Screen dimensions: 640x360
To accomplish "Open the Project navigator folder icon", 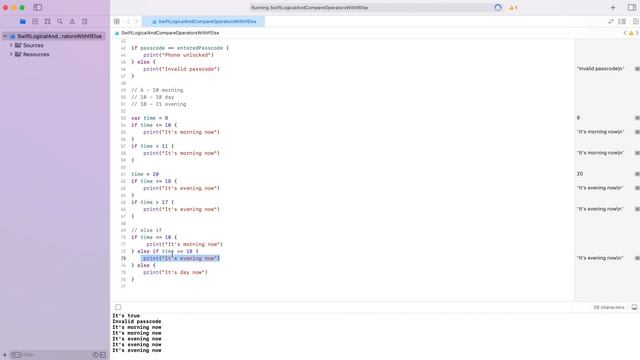I will click(23, 21).
